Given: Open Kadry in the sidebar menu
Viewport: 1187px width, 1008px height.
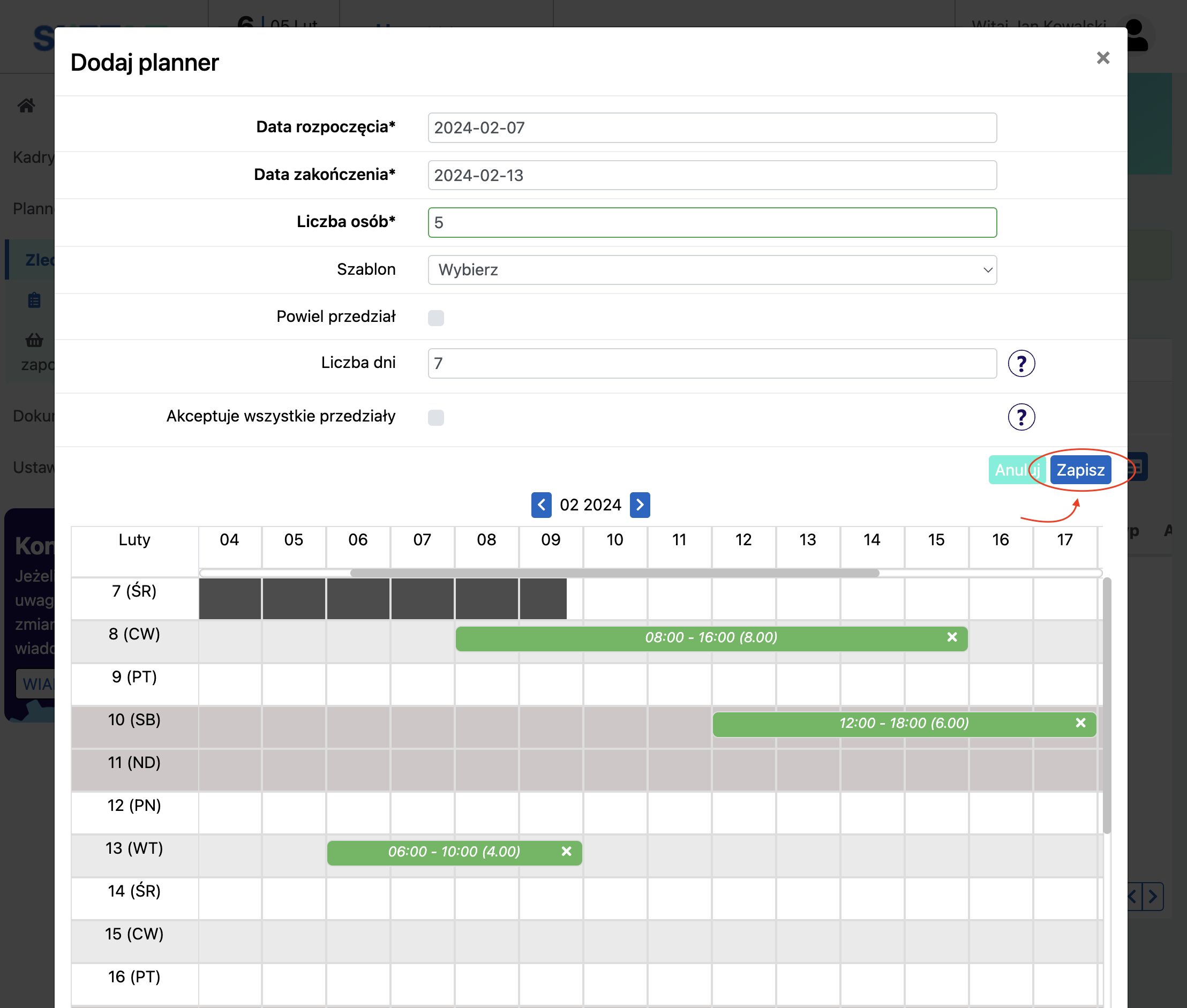Looking at the screenshot, I should (33, 157).
